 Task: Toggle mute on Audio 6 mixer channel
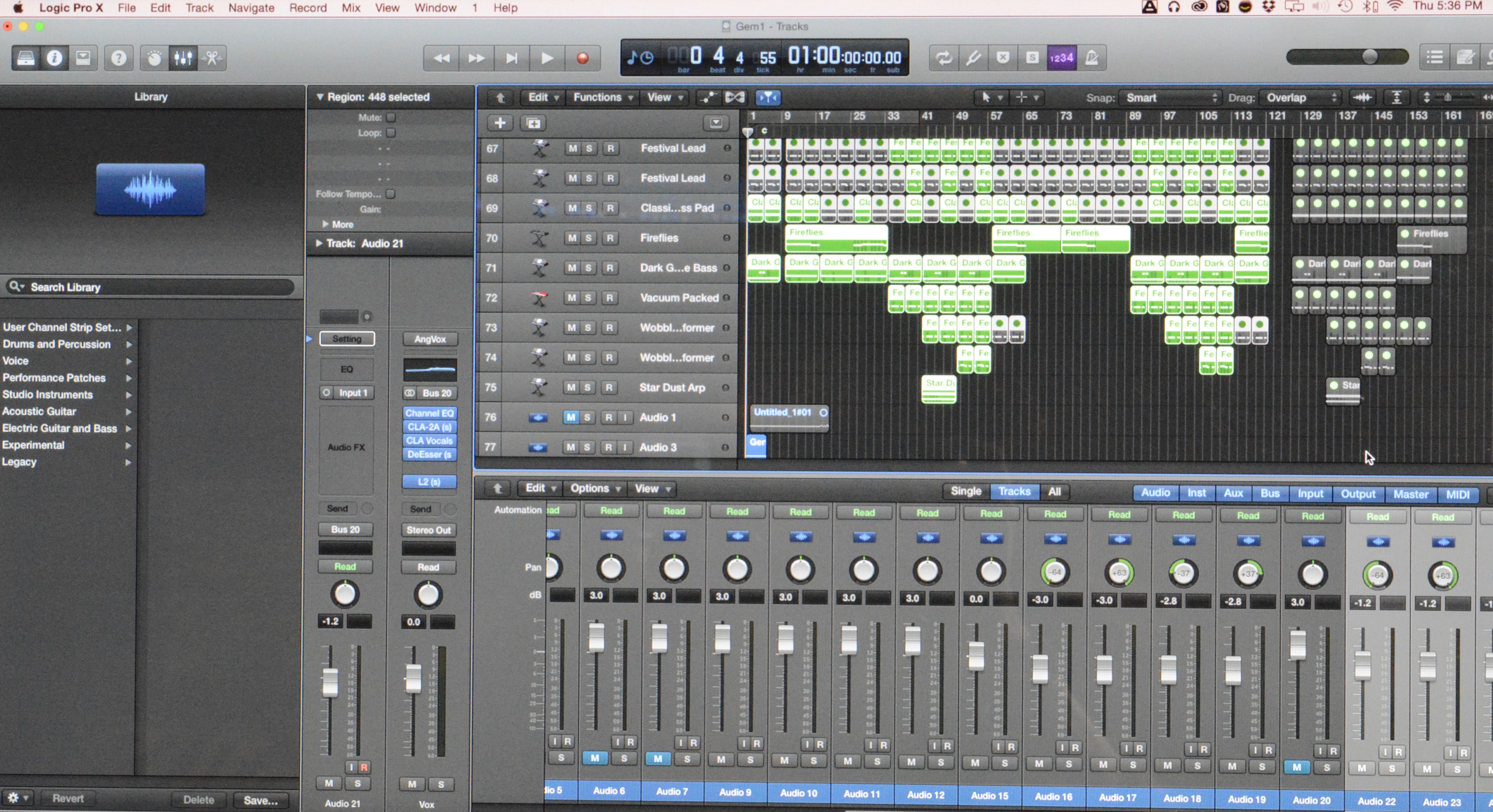pyautogui.click(x=595, y=758)
